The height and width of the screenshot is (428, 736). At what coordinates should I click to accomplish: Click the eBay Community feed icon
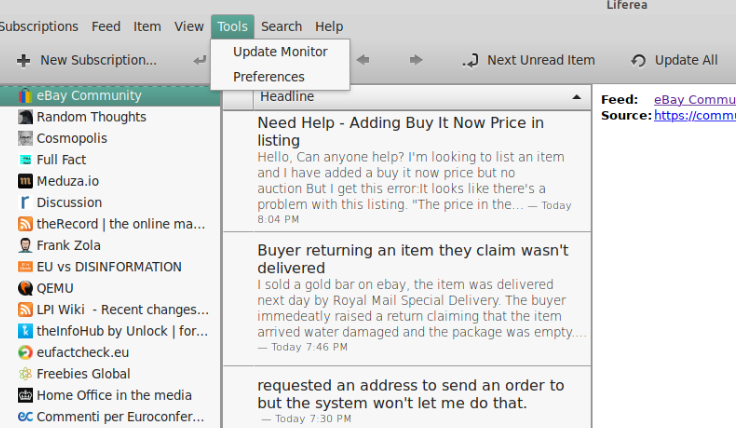26,96
